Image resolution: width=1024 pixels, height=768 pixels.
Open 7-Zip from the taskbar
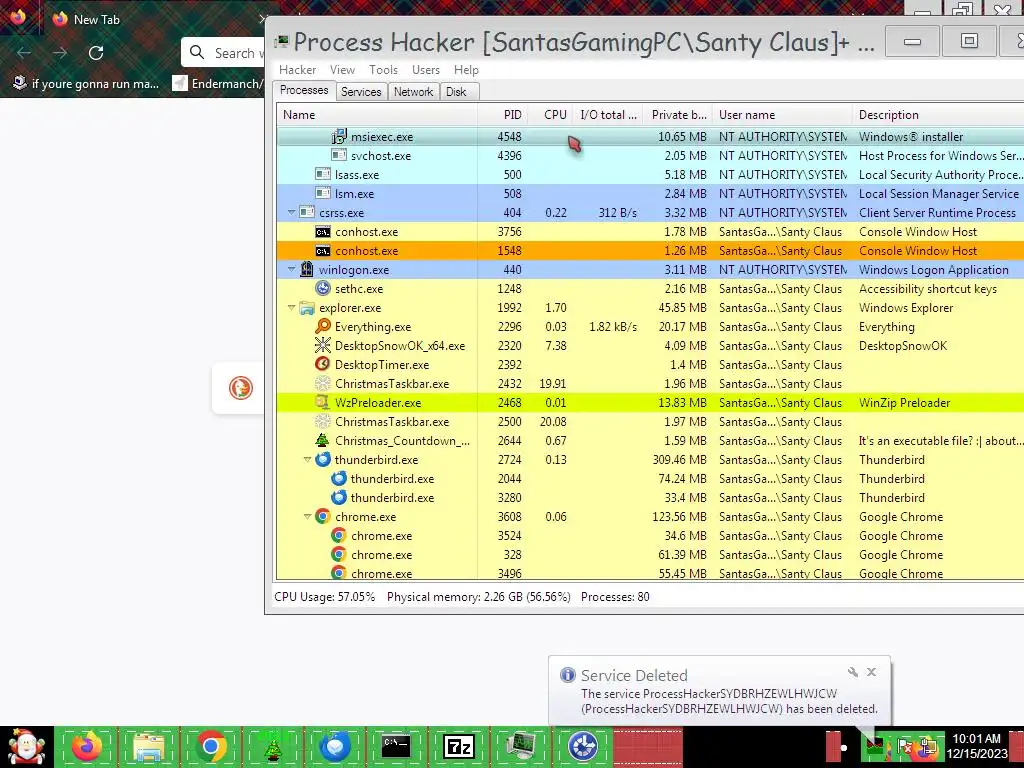coord(458,746)
